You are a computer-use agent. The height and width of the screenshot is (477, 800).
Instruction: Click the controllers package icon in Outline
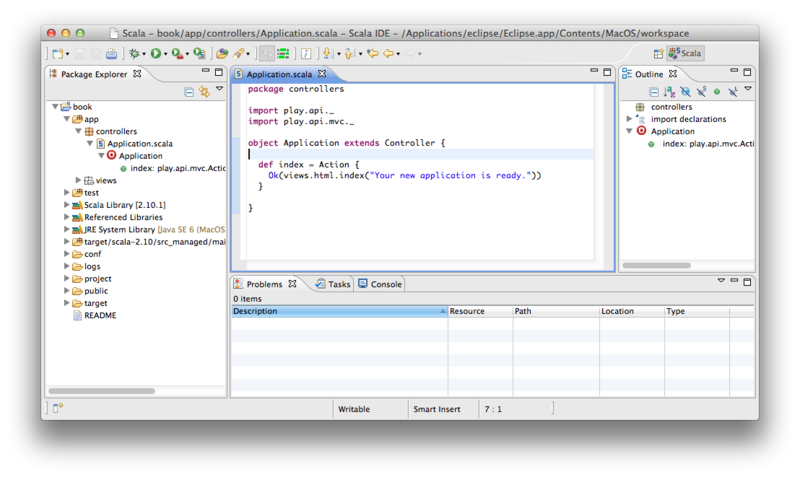pyautogui.click(x=640, y=107)
